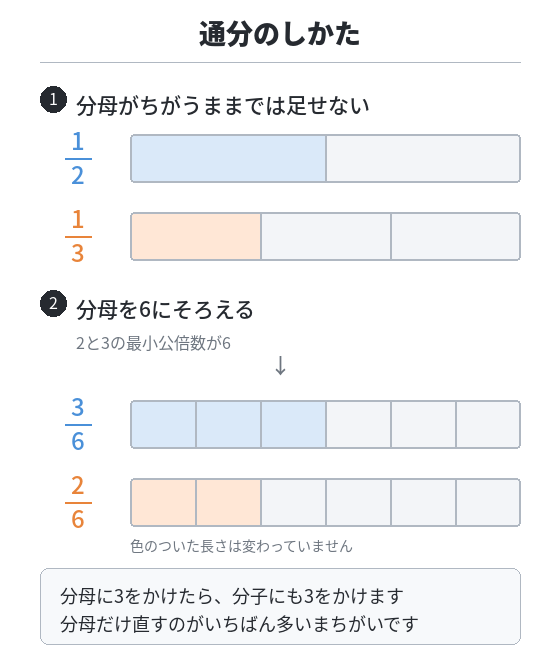
Task: Click the shaded blue half of 1/2 bar
Action: coord(228,159)
